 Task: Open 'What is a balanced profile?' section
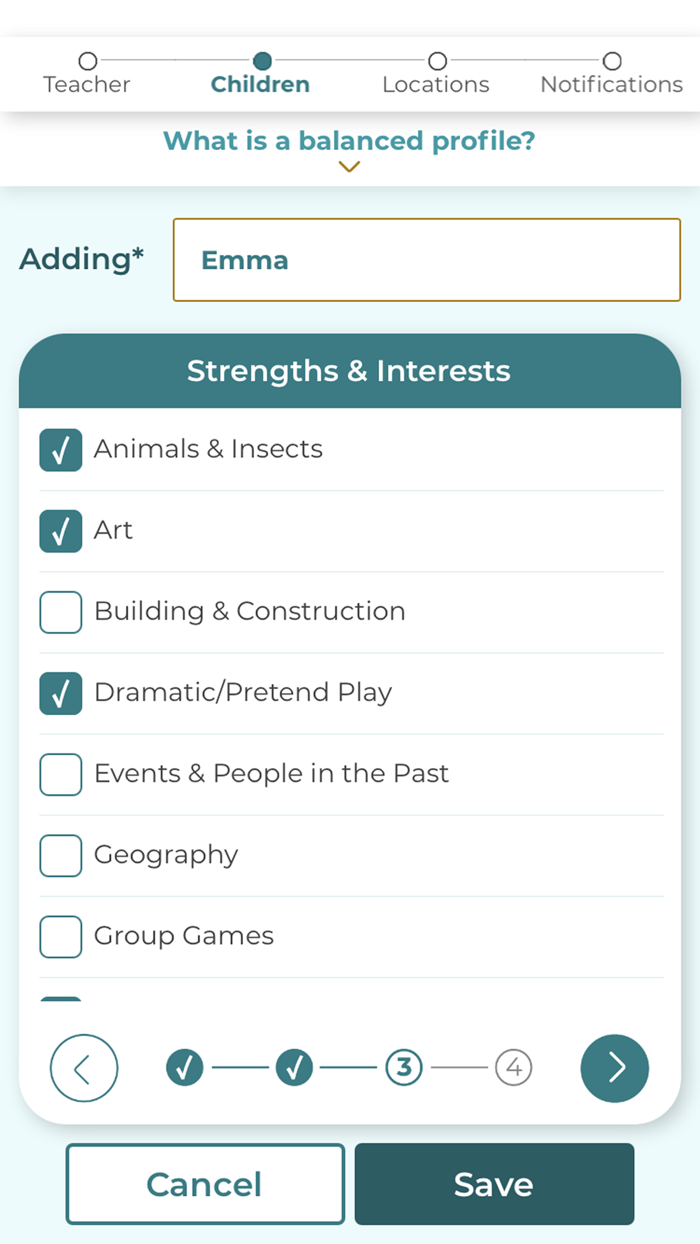349,141
